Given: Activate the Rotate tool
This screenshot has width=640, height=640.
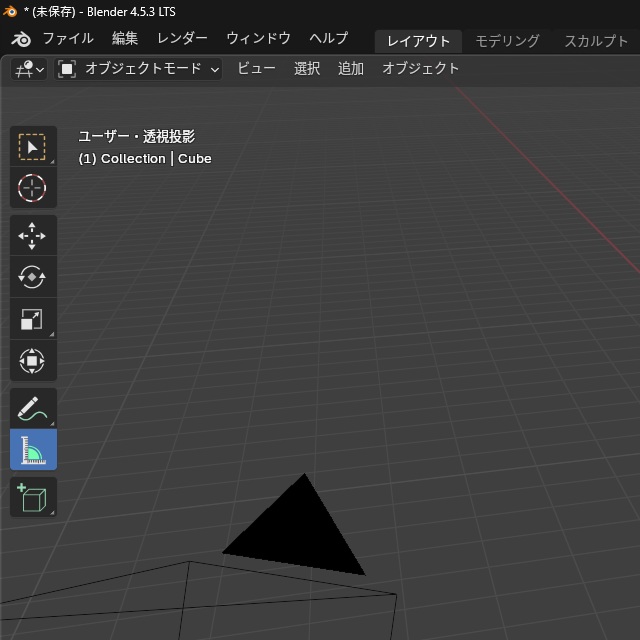Looking at the screenshot, I should pyautogui.click(x=33, y=277).
